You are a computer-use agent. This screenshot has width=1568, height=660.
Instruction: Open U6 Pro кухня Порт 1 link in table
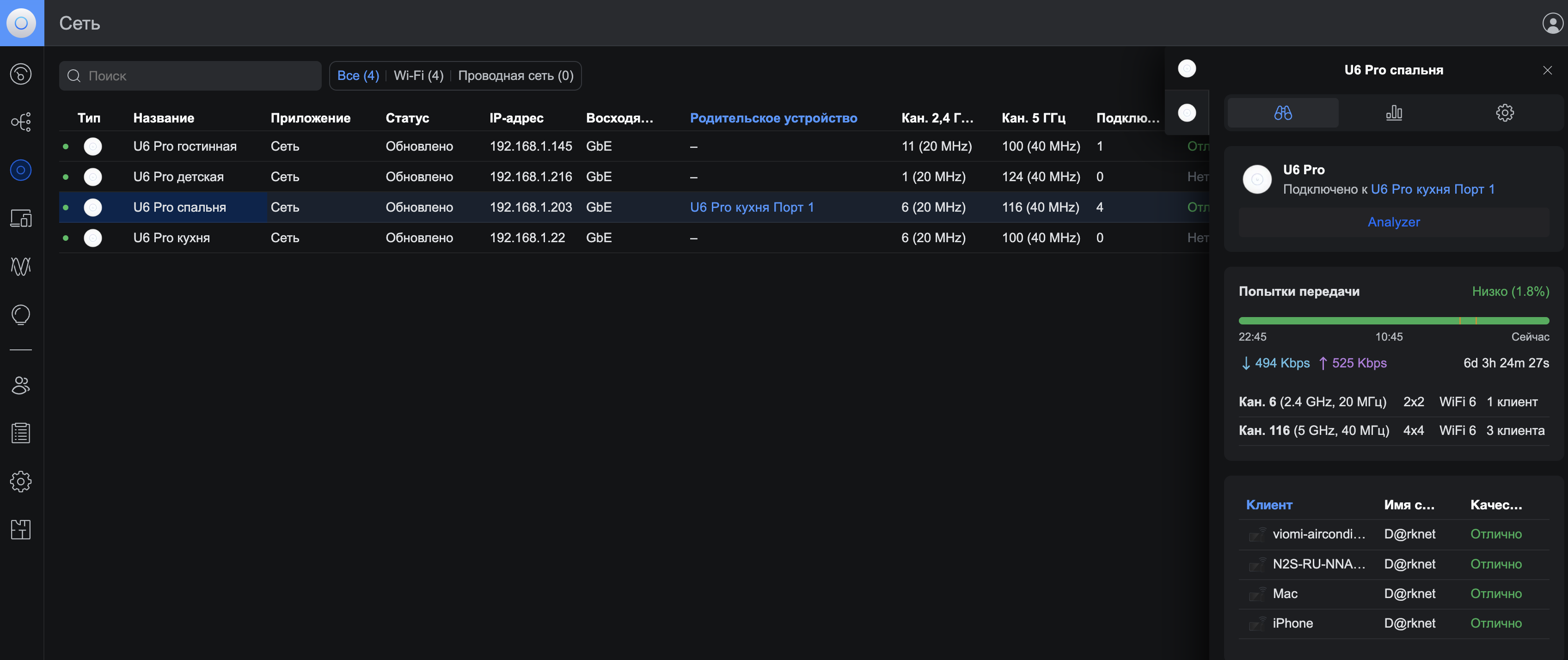tap(751, 208)
